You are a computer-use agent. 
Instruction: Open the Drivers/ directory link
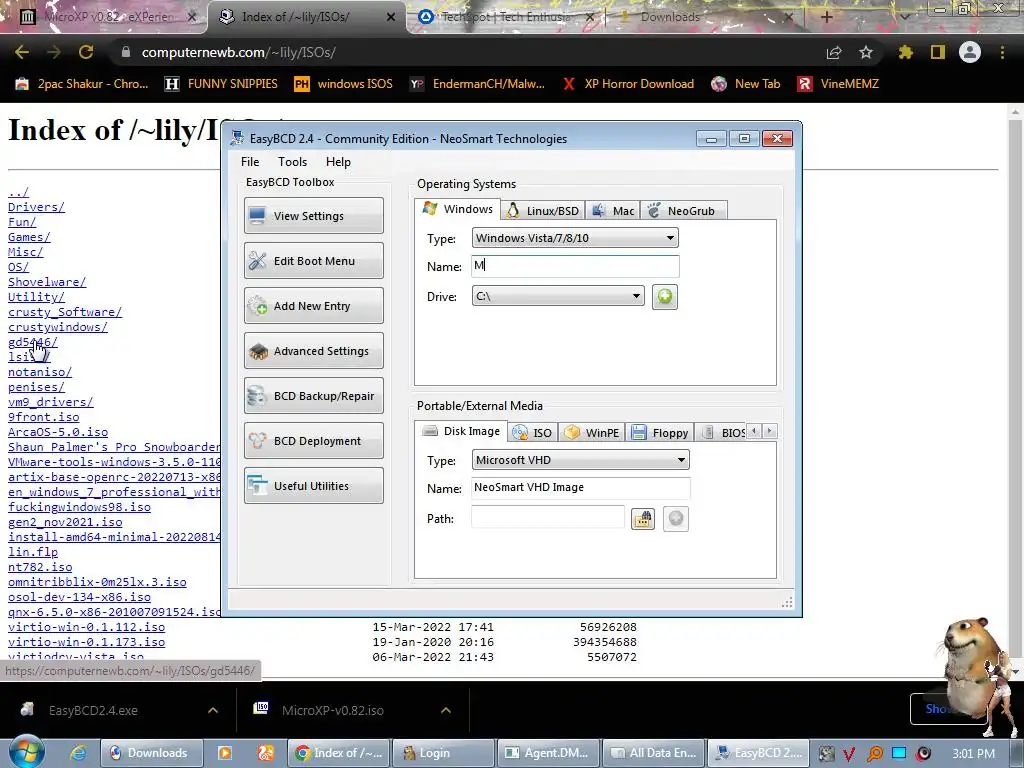36,207
